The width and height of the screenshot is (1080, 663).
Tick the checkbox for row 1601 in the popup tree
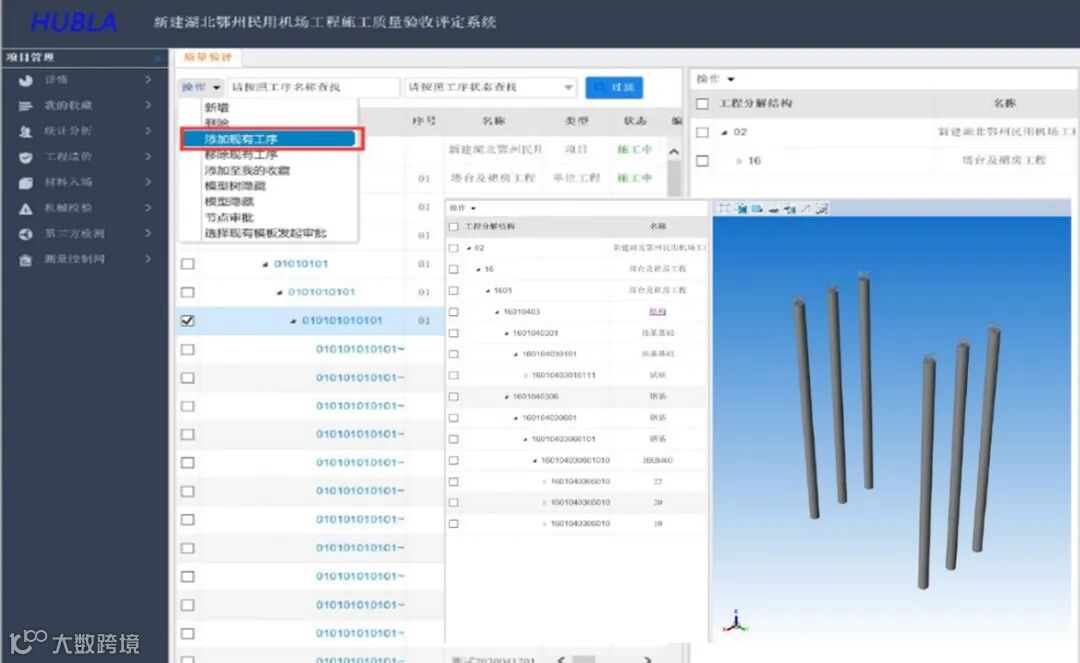453,291
